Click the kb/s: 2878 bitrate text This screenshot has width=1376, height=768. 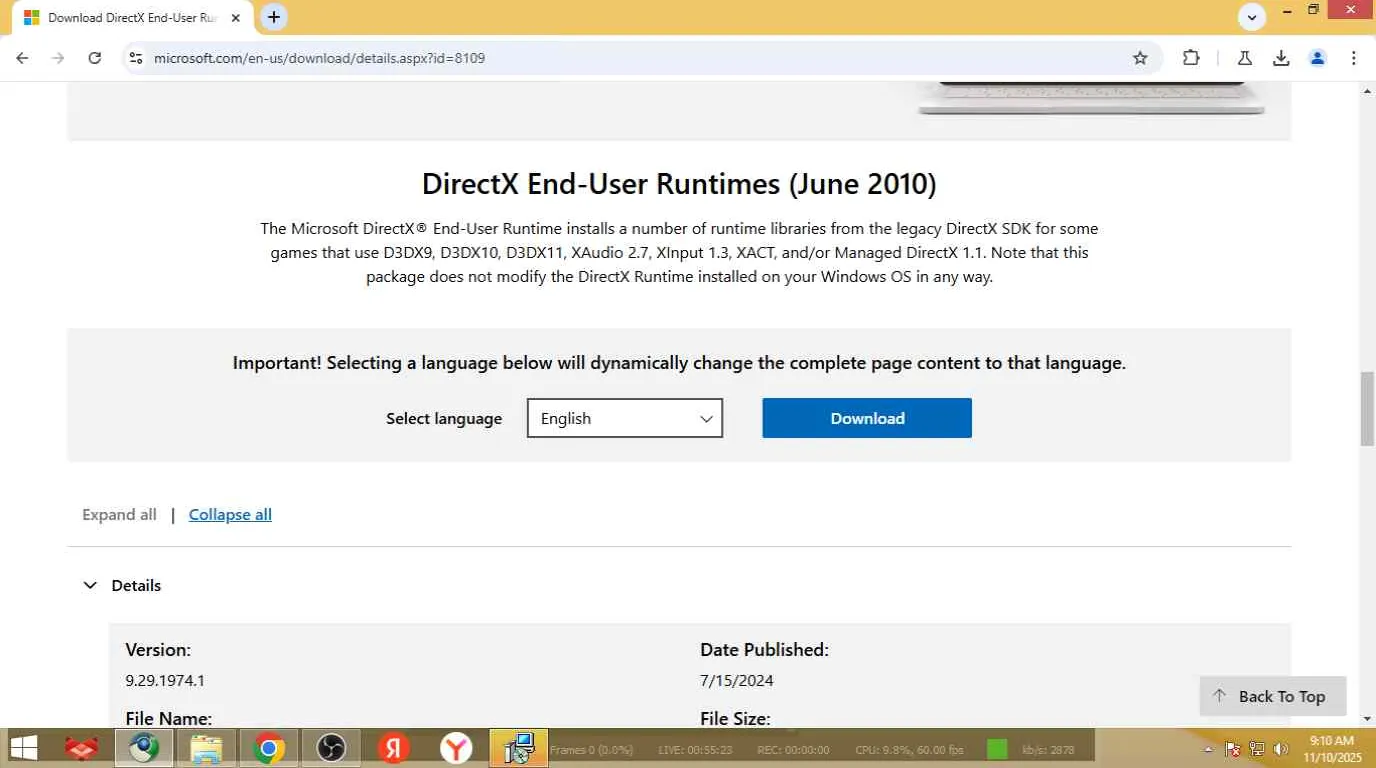click(x=1048, y=750)
